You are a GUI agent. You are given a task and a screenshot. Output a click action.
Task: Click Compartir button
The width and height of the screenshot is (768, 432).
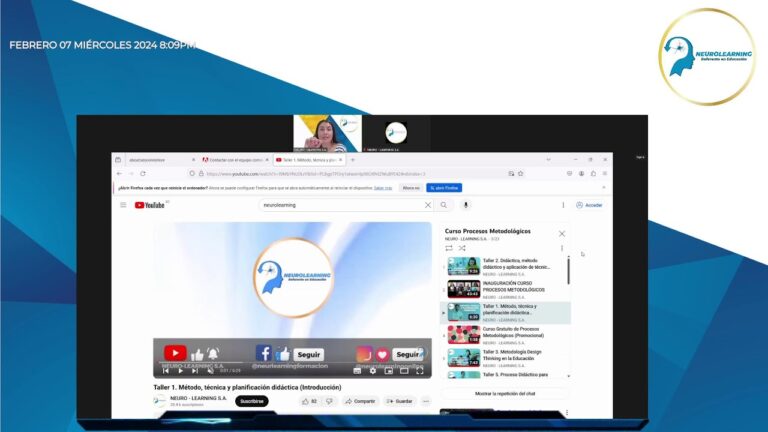[360, 401]
